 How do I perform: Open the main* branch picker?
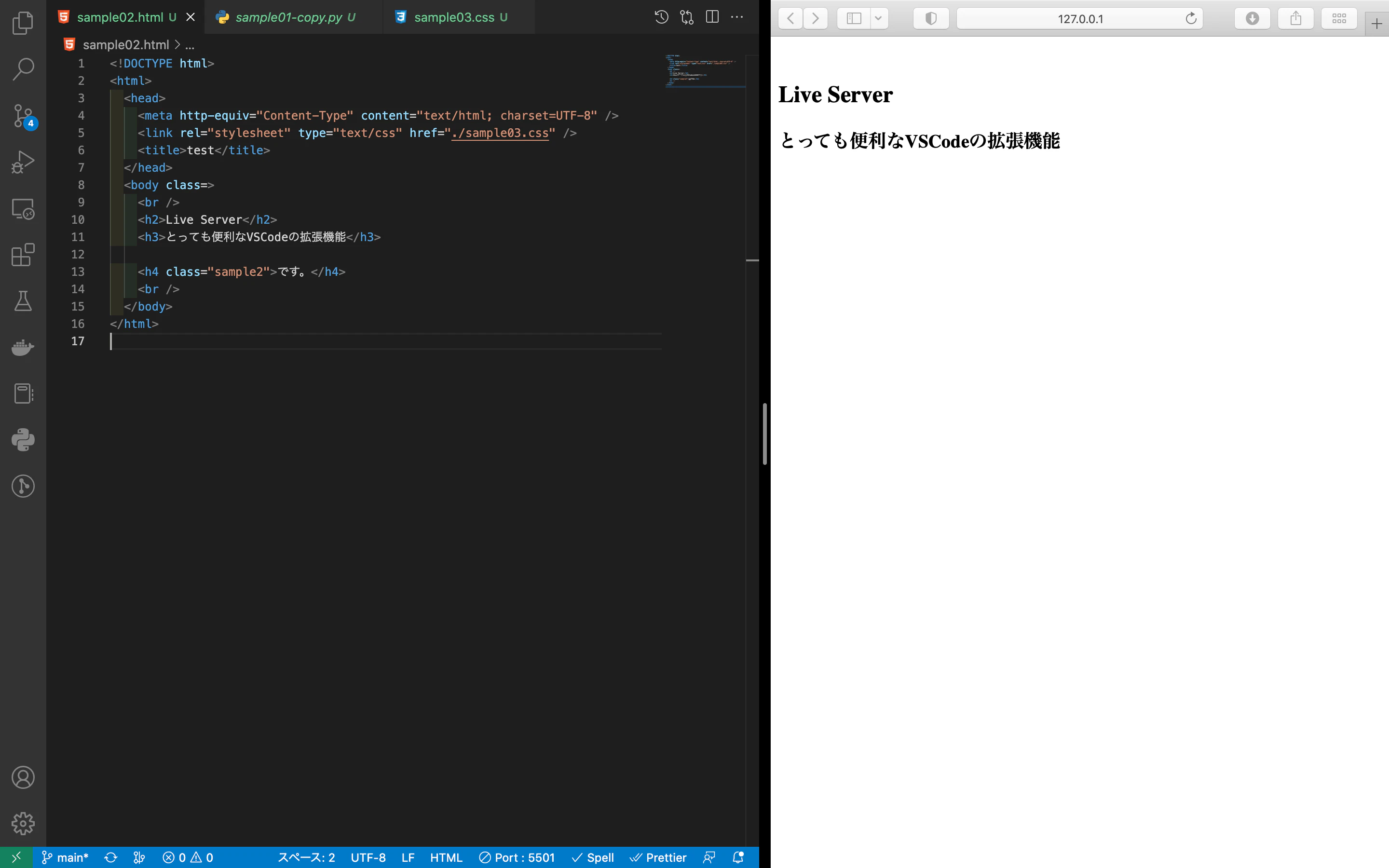click(x=65, y=857)
